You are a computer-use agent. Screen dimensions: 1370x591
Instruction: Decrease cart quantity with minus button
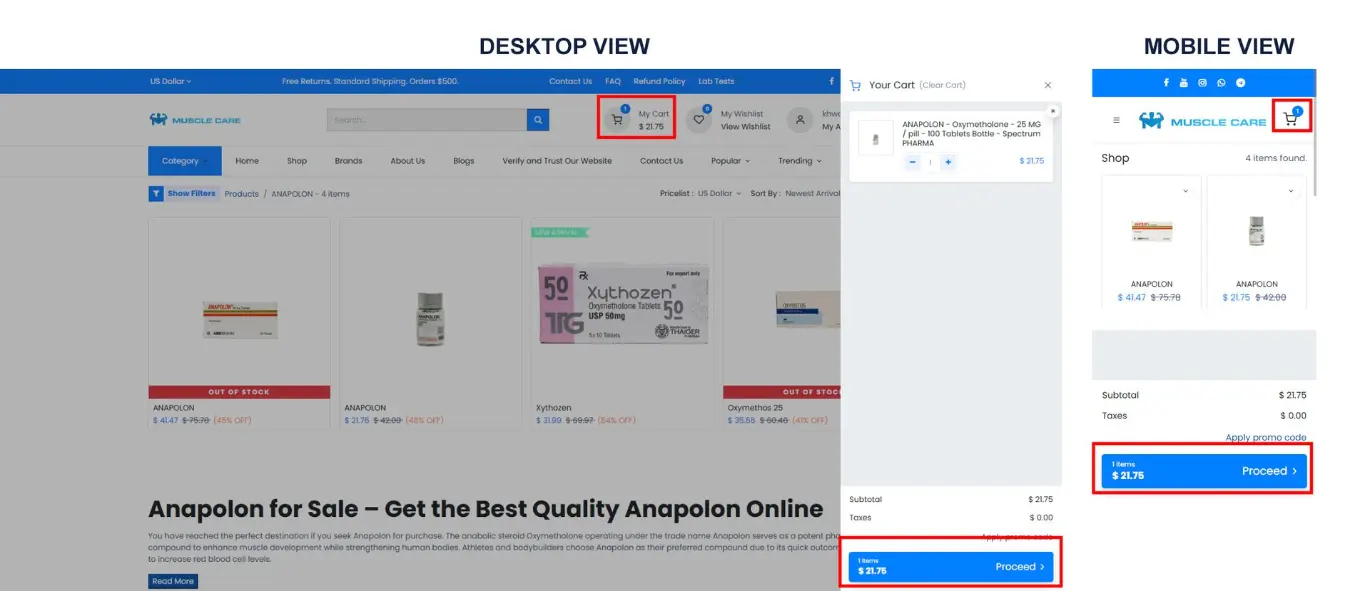[x=912, y=162]
